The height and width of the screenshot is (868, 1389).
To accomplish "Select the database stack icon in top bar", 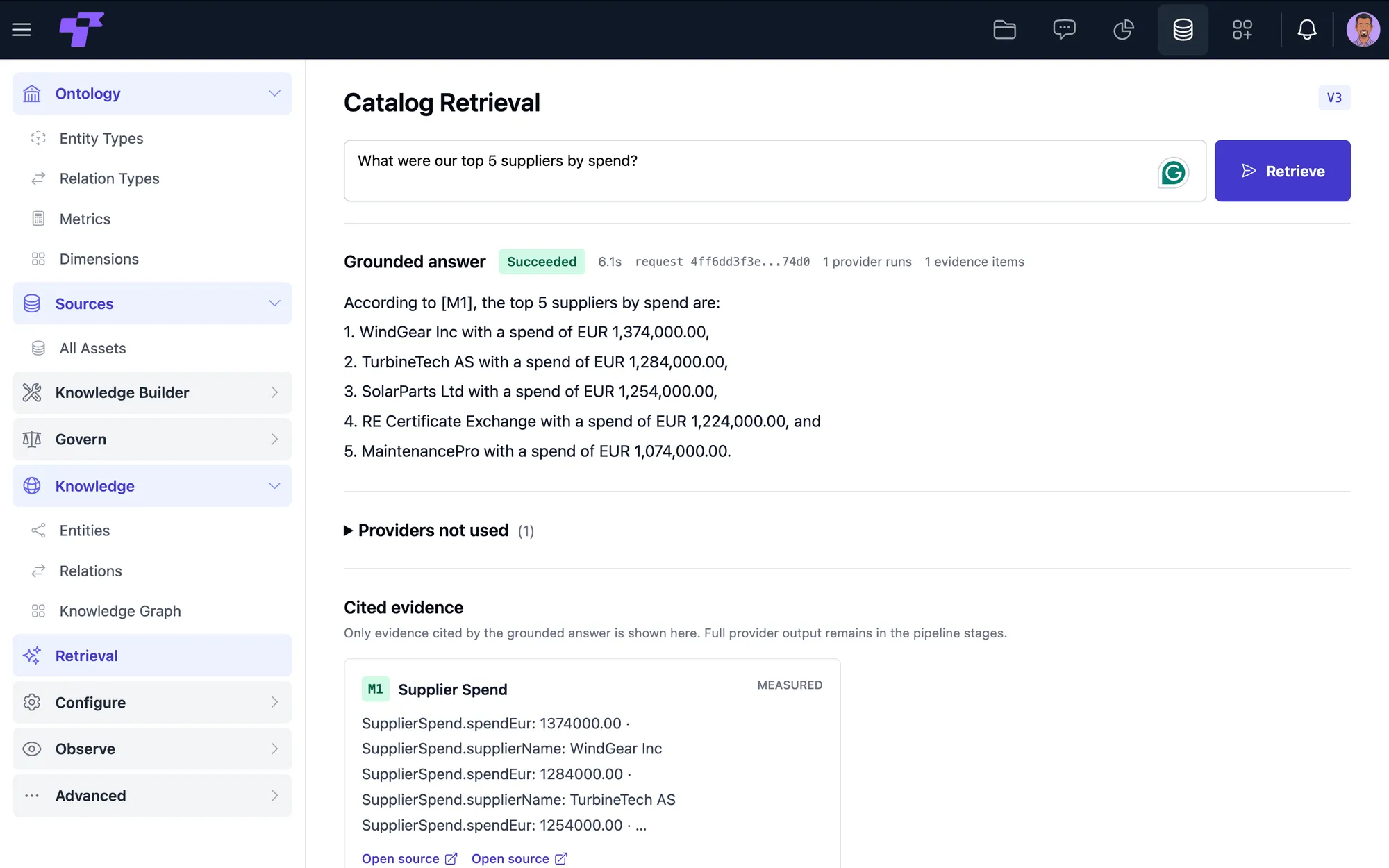I will [x=1183, y=30].
